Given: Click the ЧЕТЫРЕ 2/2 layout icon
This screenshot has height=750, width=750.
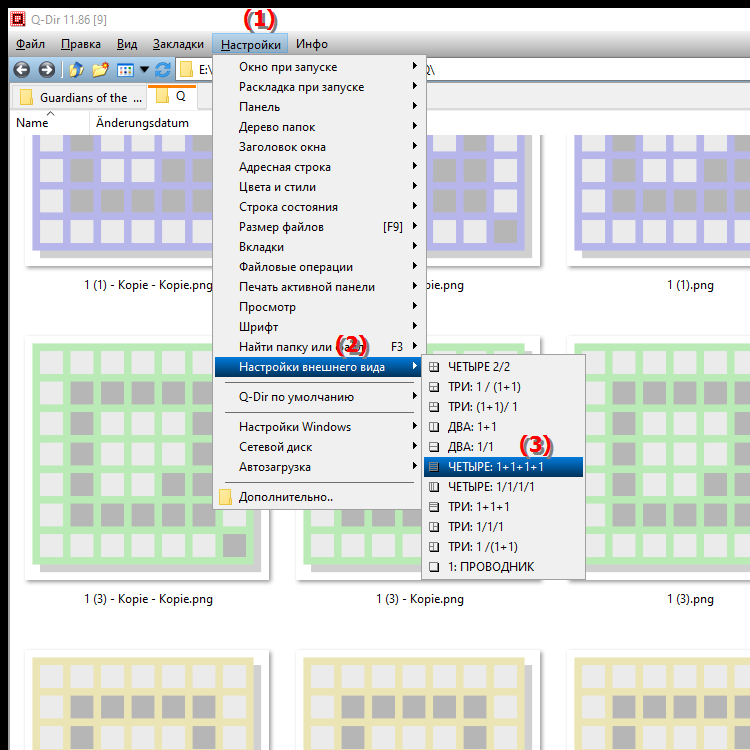Looking at the screenshot, I should pos(434,367).
